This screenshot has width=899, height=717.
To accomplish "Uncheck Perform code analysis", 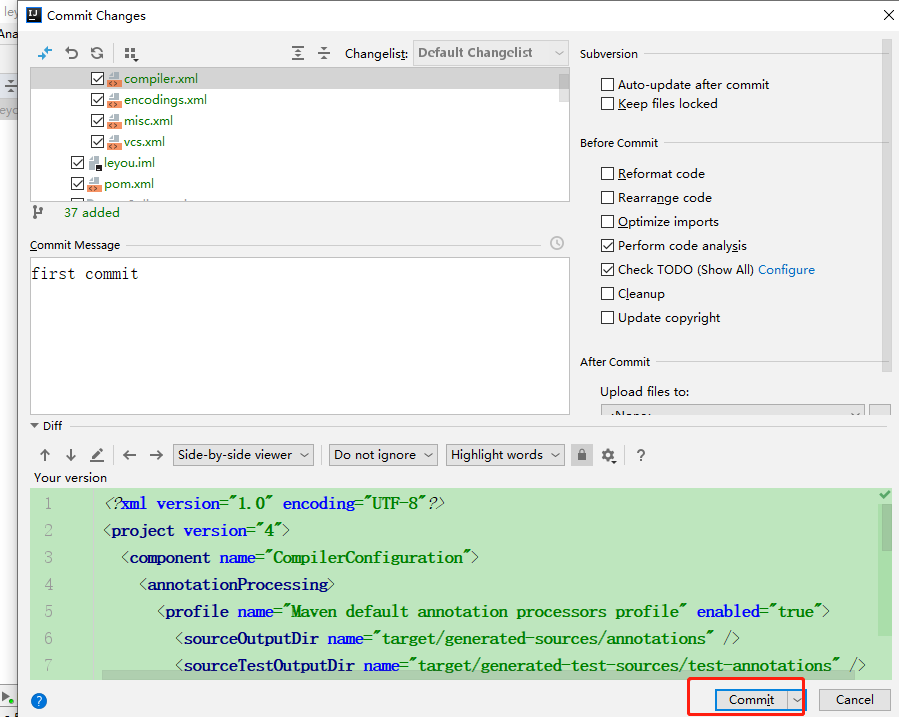I will (608, 246).
